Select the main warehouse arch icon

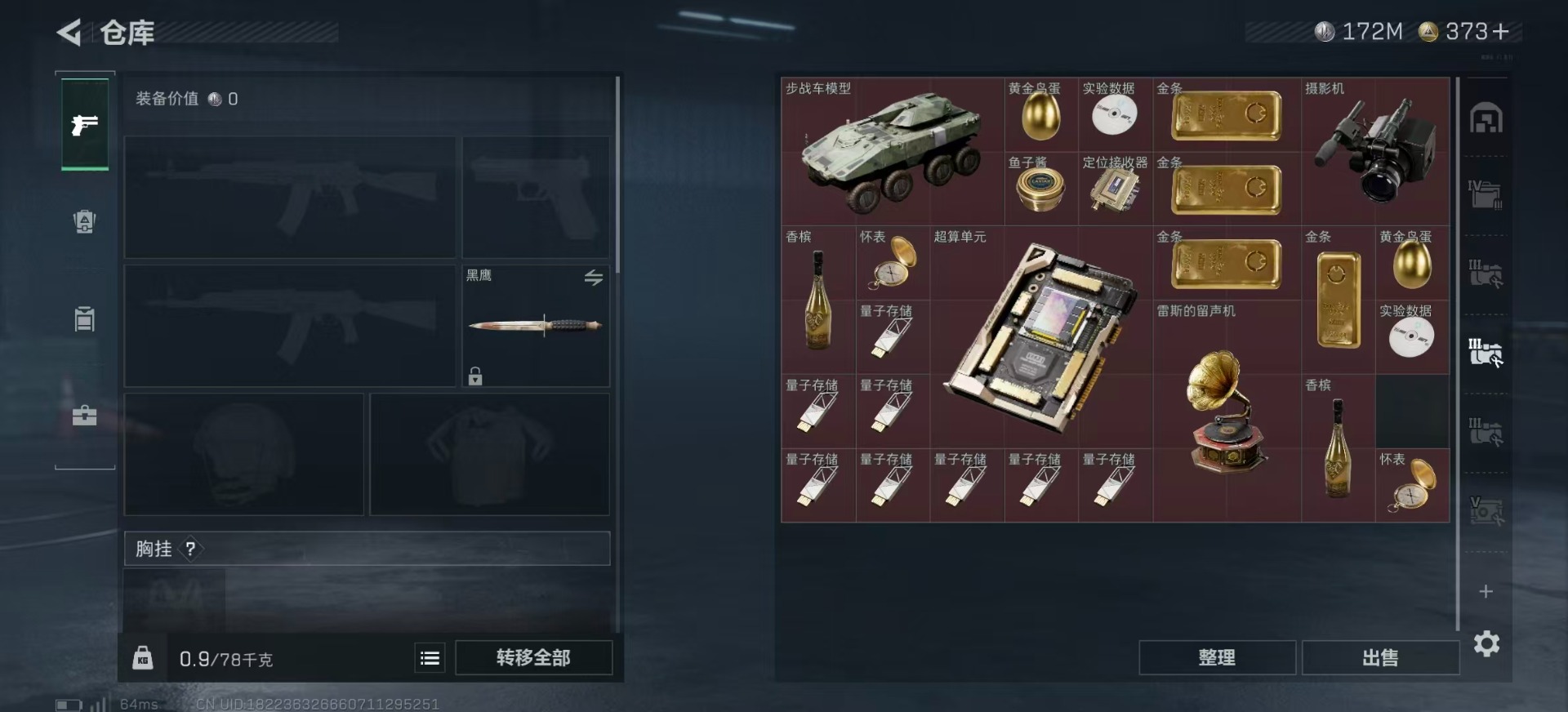(1486, 118)
